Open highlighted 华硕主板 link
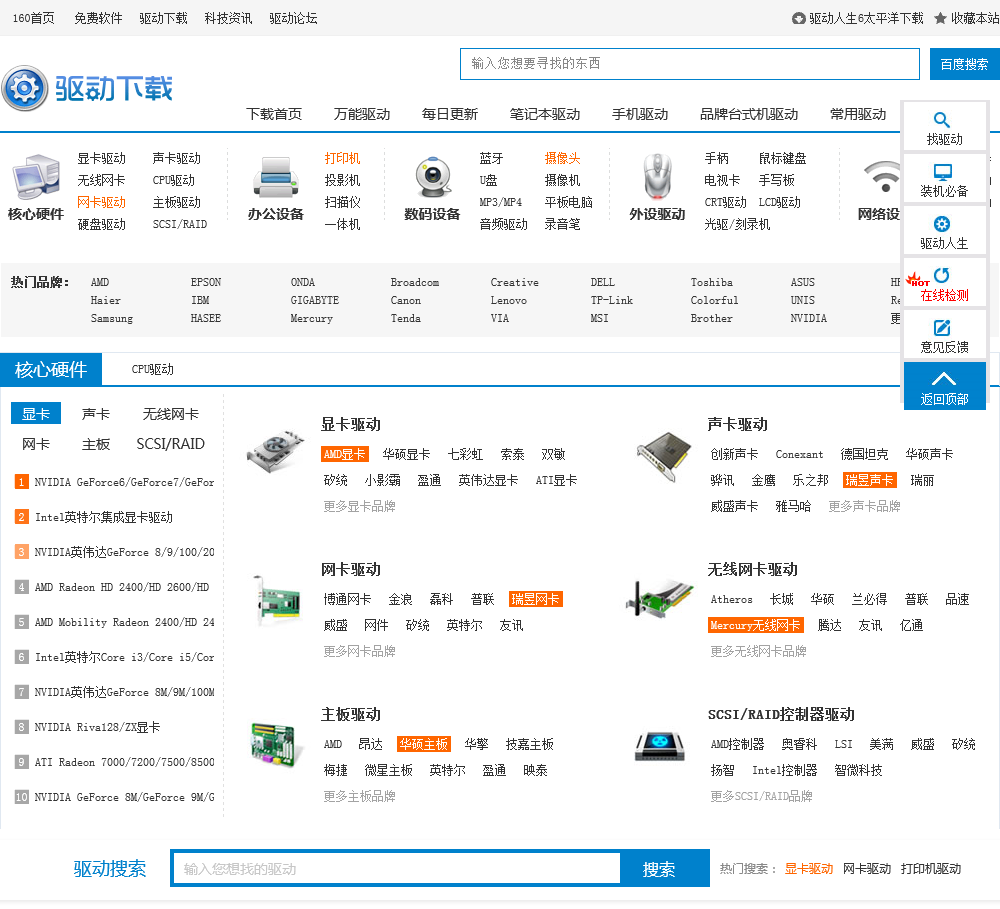This screenshot has height=909, width=1000. coord(423,744)
